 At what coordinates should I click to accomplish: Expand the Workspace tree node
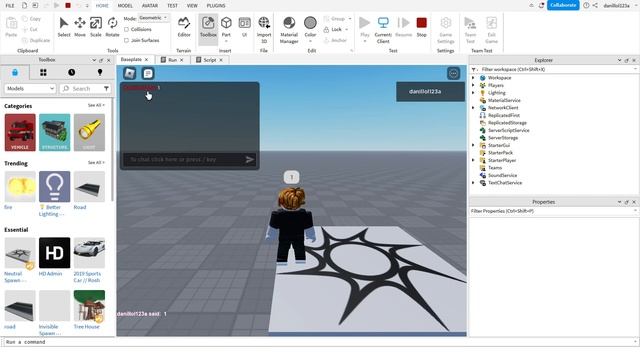coord(473,78)
